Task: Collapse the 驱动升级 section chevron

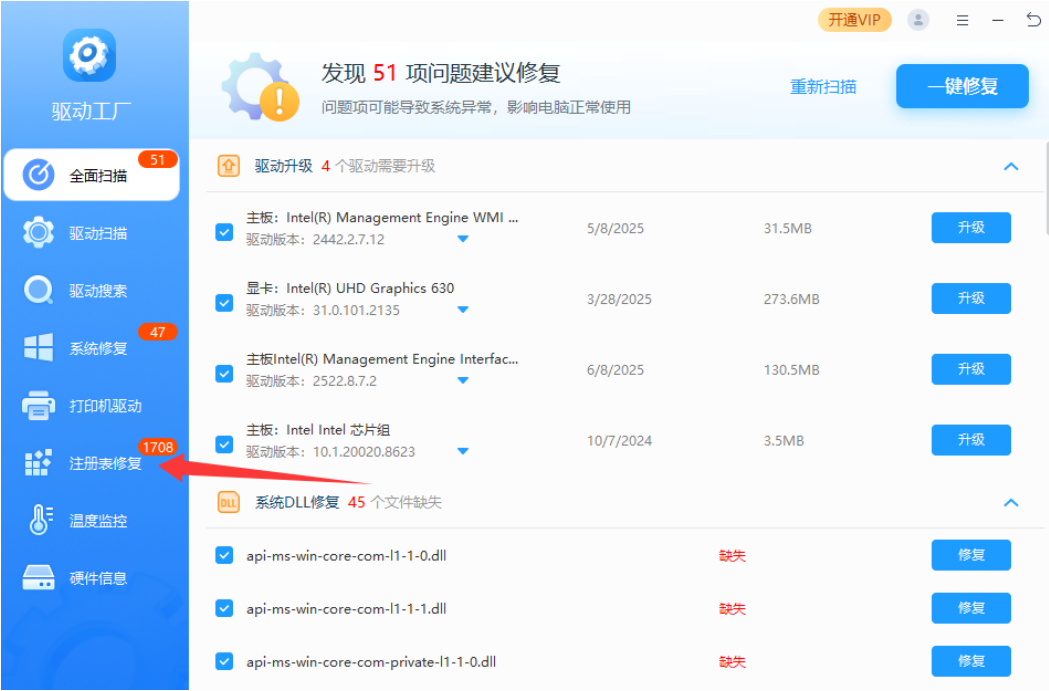Action: (1011, 167)
